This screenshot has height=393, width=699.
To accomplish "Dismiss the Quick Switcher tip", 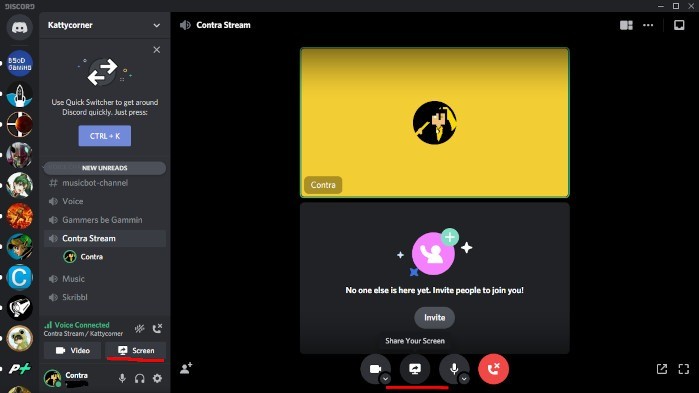I will (x=156, y=49).
